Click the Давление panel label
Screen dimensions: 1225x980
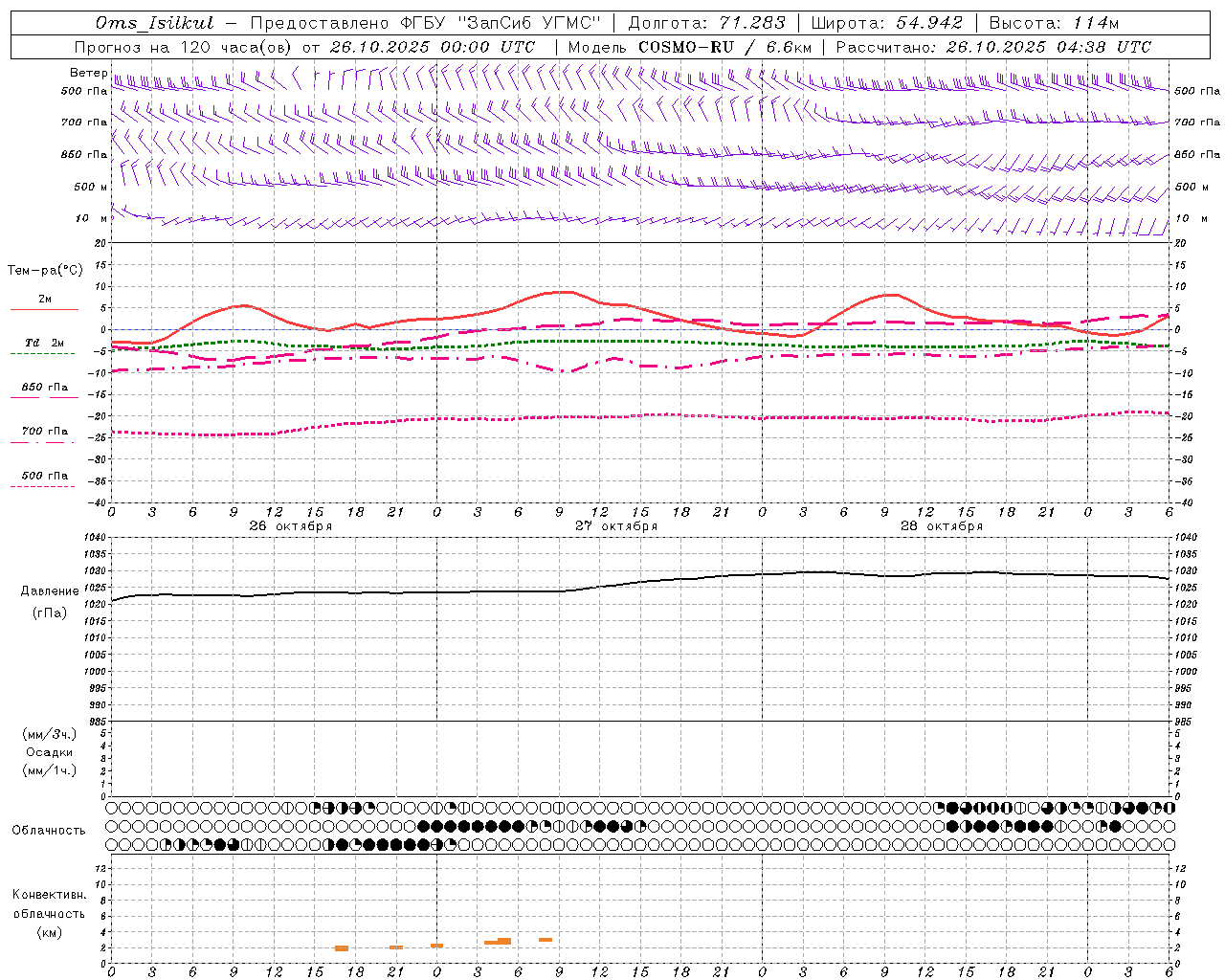(x=50, y=591)
